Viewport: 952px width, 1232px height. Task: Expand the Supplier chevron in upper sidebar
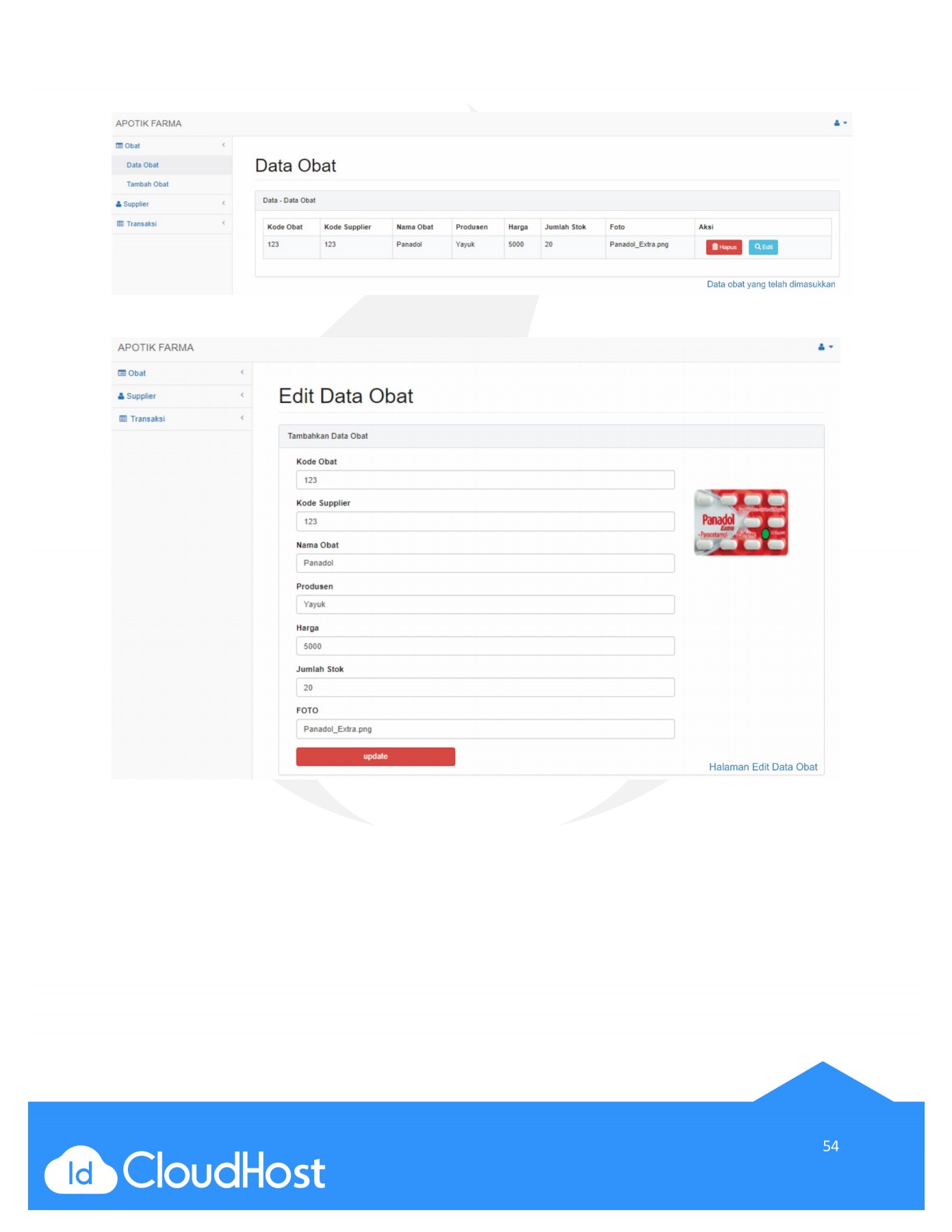(223, 203)
